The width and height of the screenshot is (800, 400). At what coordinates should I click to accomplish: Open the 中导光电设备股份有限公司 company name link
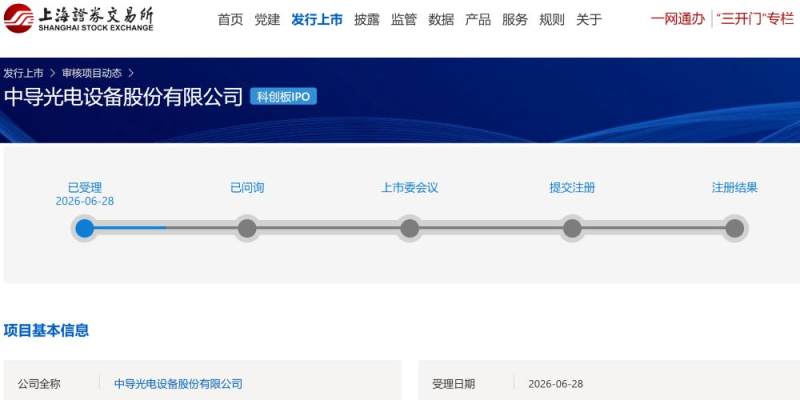(x=178, y=383)
